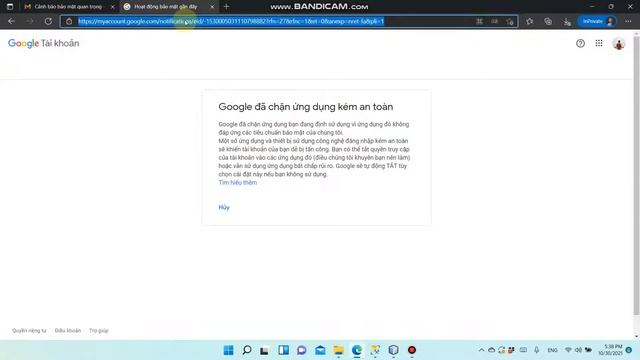Reload the page with the refresh icon
The image size is (640, 360).
[48, 21]
